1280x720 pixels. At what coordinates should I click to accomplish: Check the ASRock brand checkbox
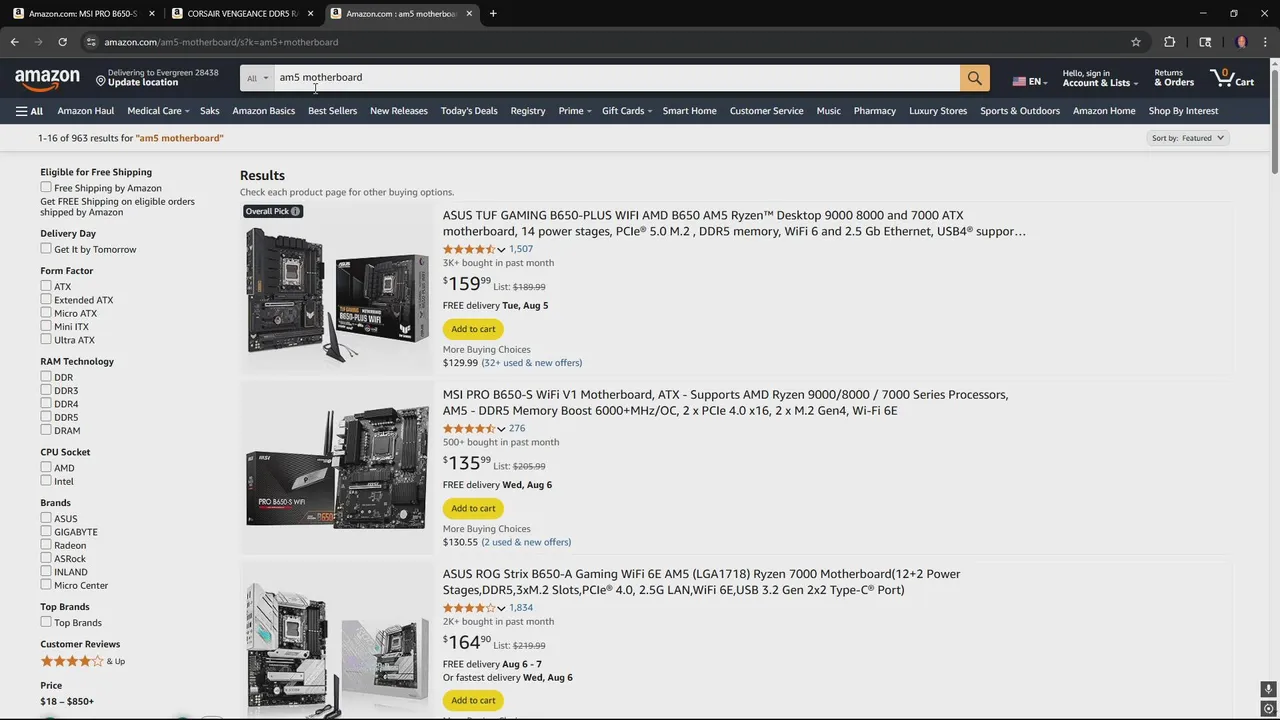[46, 557]
